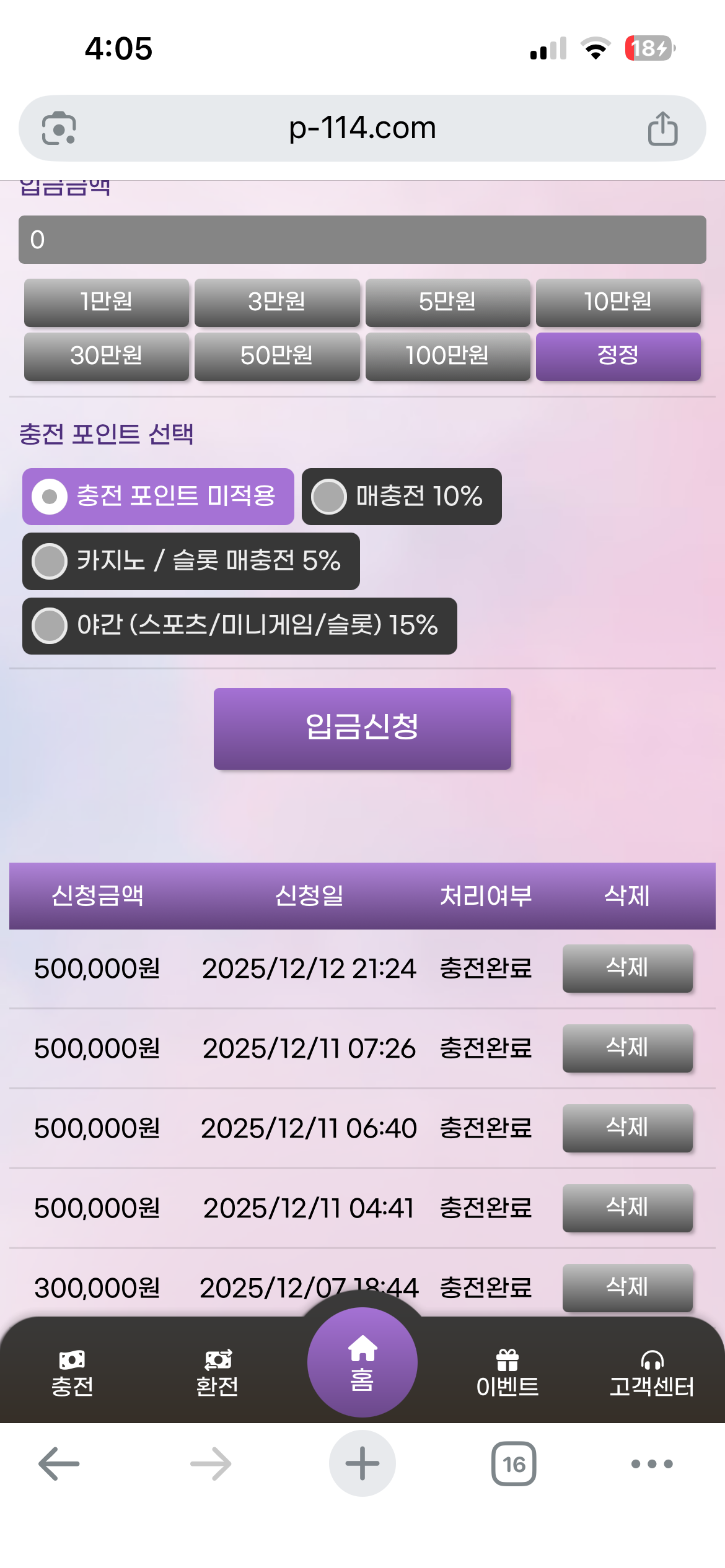The width and height of the screenshot is (725, 1568).
Task: Open the tab switcher showing 16 tabs
Action: pos(514,1464)
